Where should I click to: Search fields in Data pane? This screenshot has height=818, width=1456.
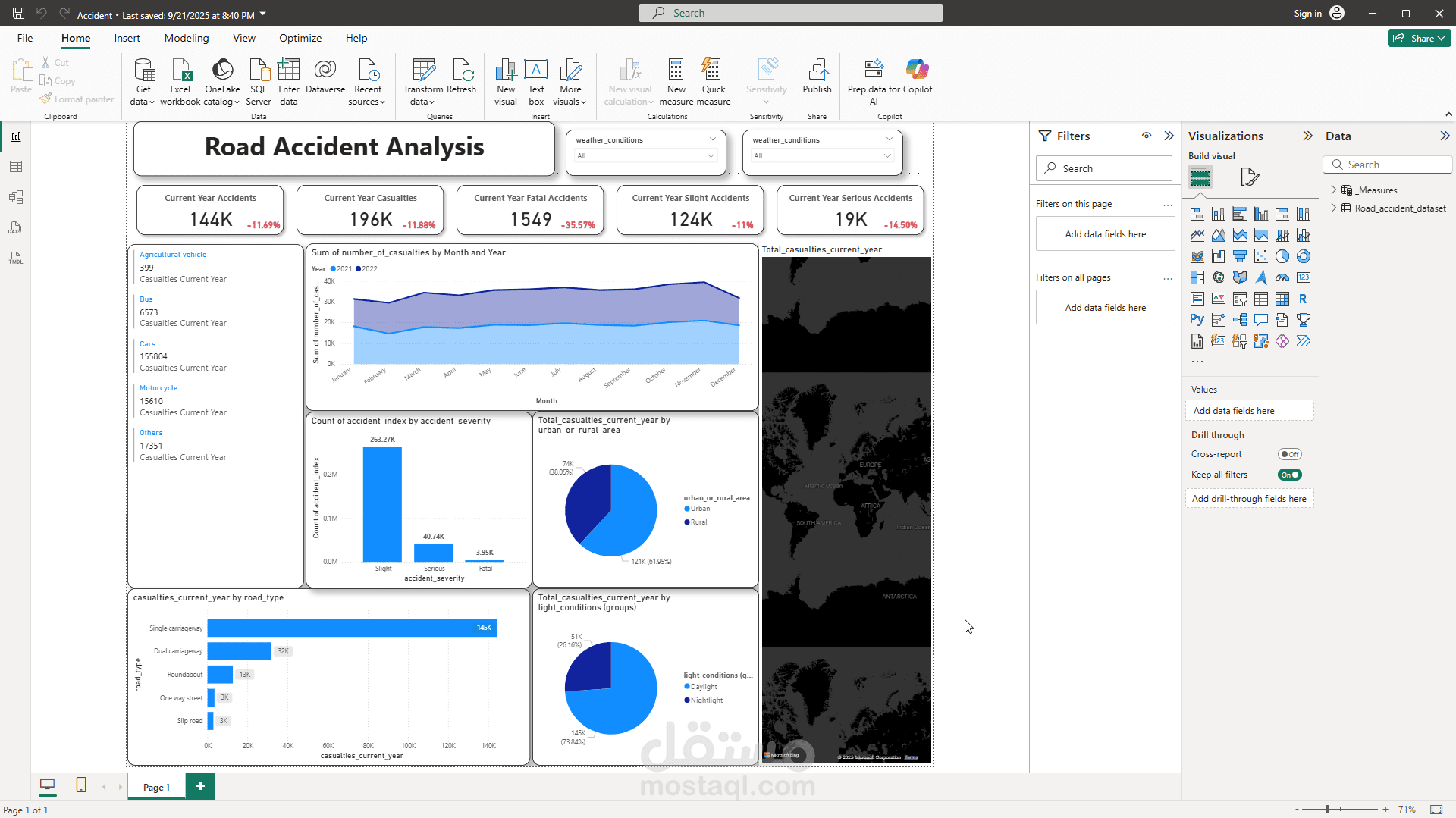1388,165
